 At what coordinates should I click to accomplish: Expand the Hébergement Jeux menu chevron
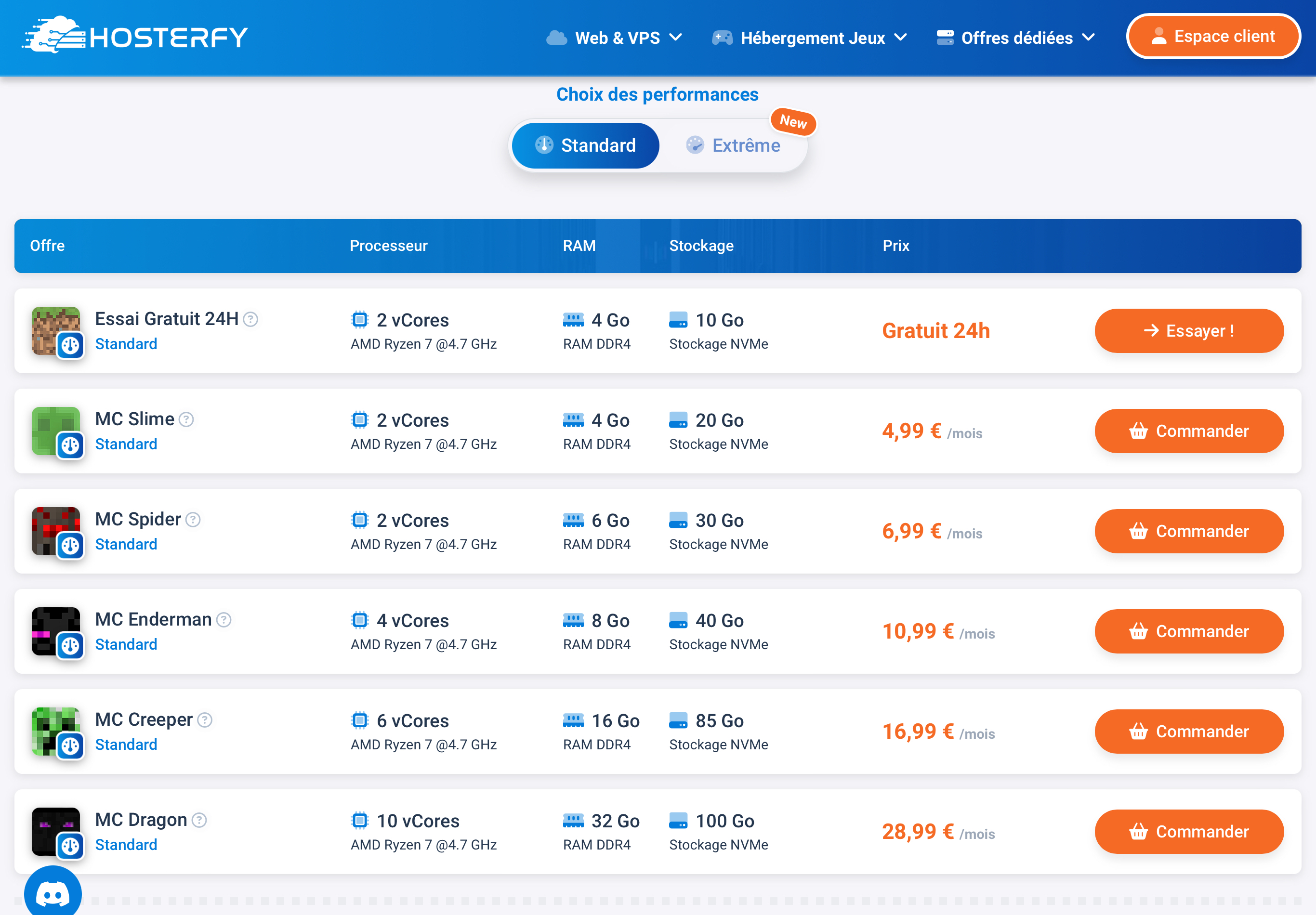[901, 37]
